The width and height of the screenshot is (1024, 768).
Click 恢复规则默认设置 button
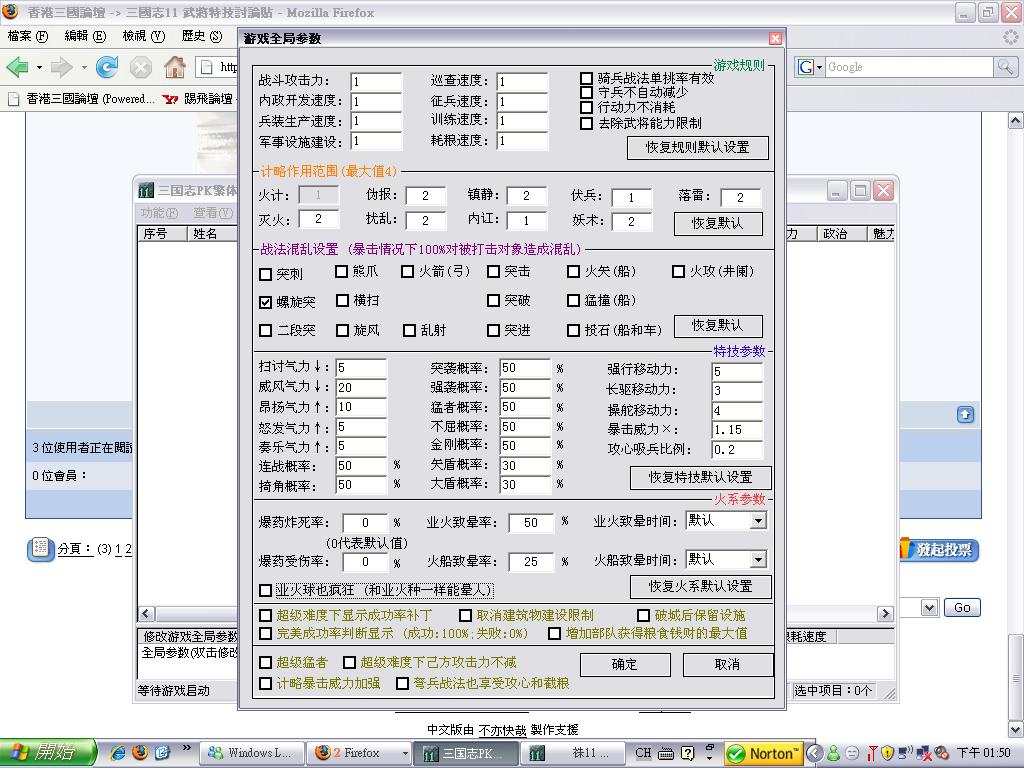(697, 148)
